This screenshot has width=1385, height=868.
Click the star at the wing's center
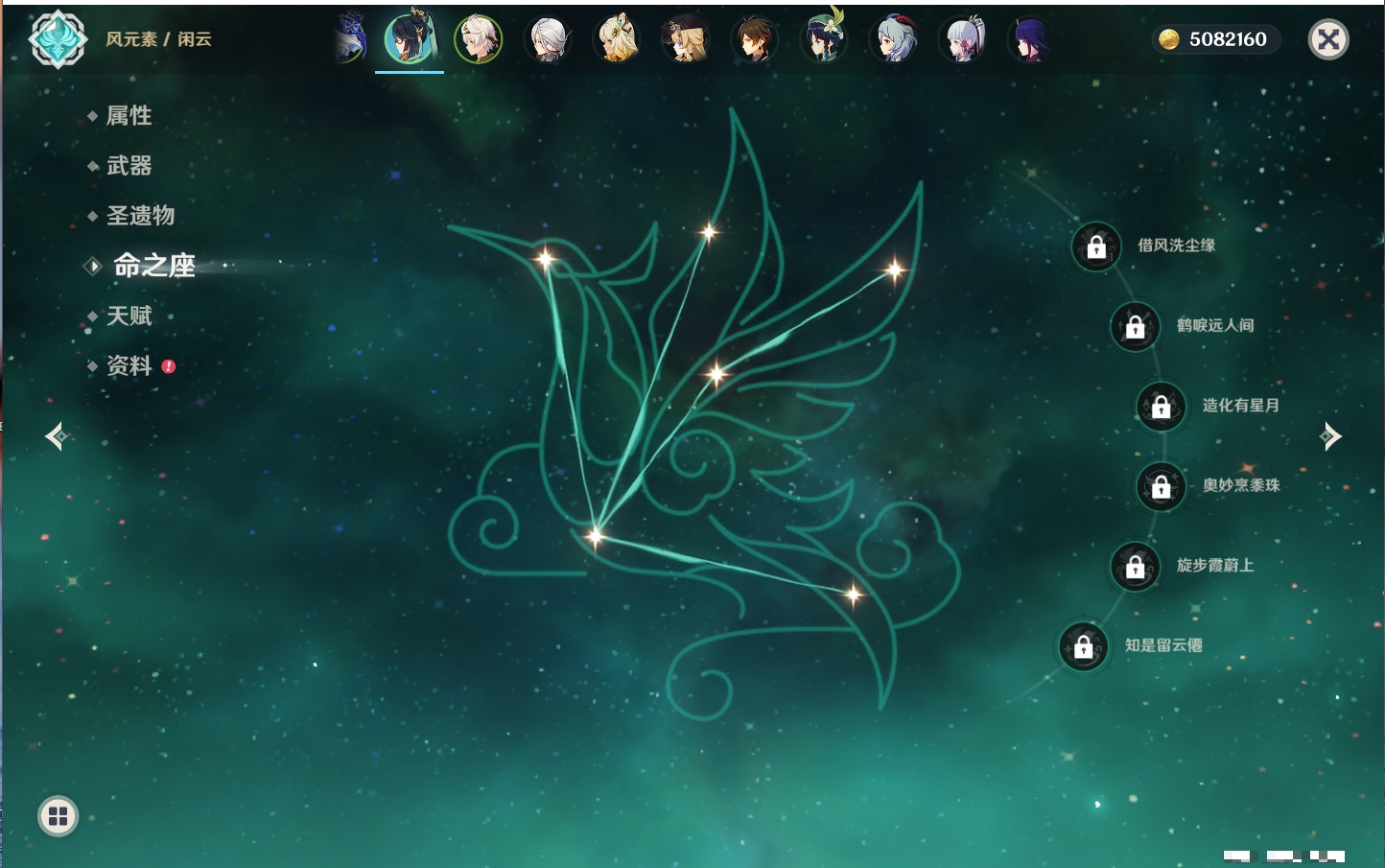pos(716,373)
